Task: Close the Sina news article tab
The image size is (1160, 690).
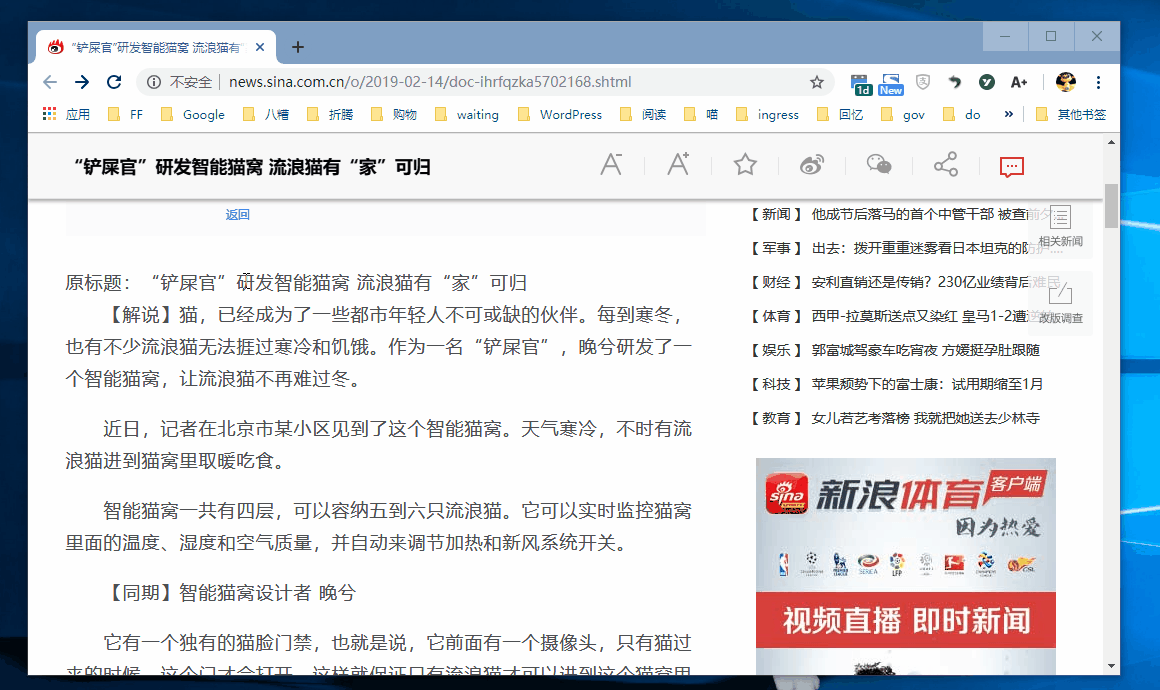Action: point(260,47)
